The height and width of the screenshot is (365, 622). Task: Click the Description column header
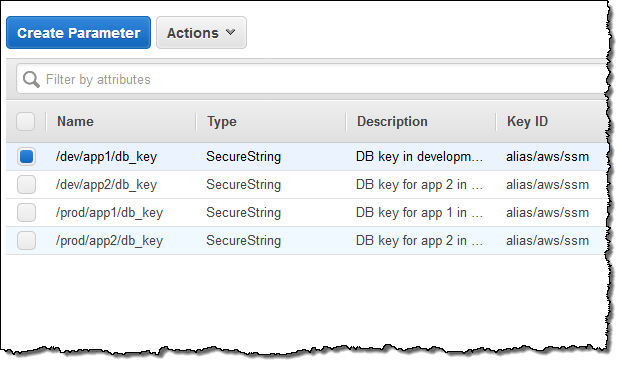click(x=392, y=121)
